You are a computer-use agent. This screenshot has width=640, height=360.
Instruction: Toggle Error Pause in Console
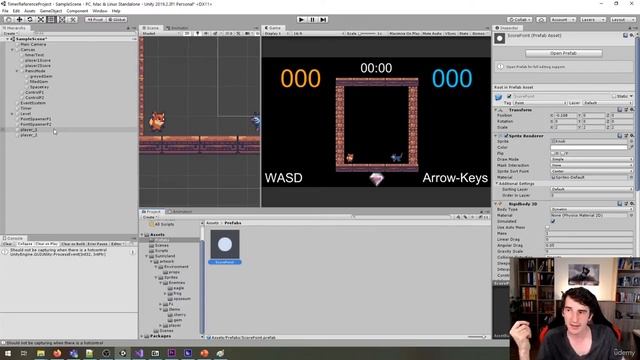pos(97,244)
